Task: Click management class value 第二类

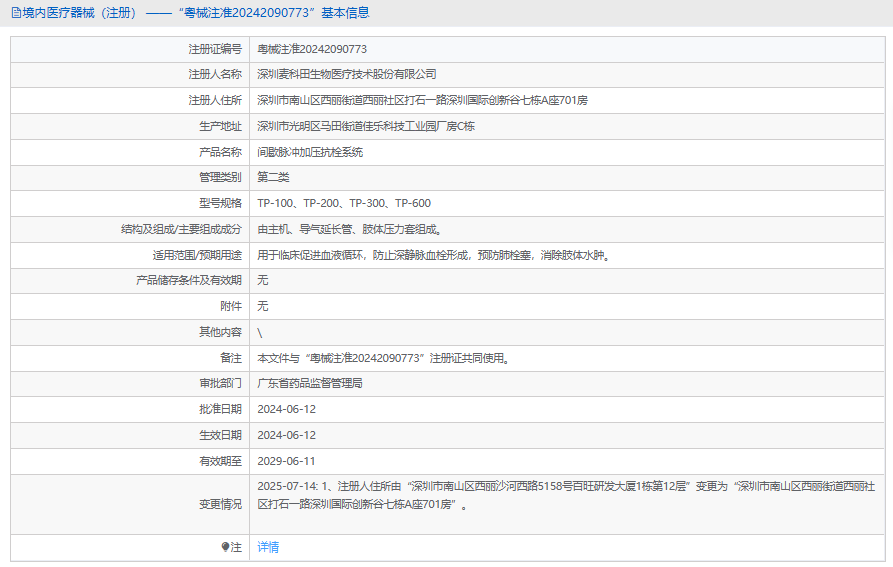Action: (273, 177)
